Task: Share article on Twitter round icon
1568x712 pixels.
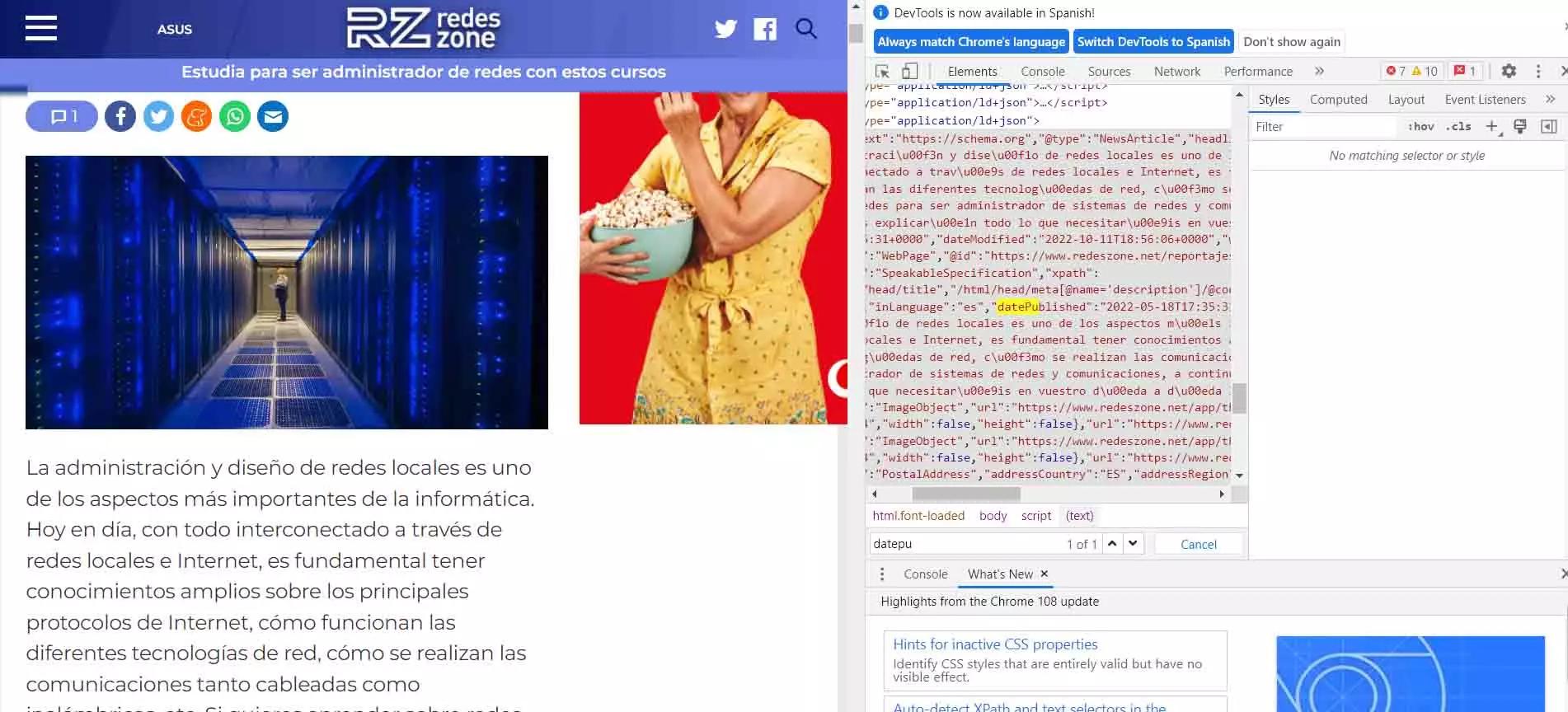Action: point(158,116)
